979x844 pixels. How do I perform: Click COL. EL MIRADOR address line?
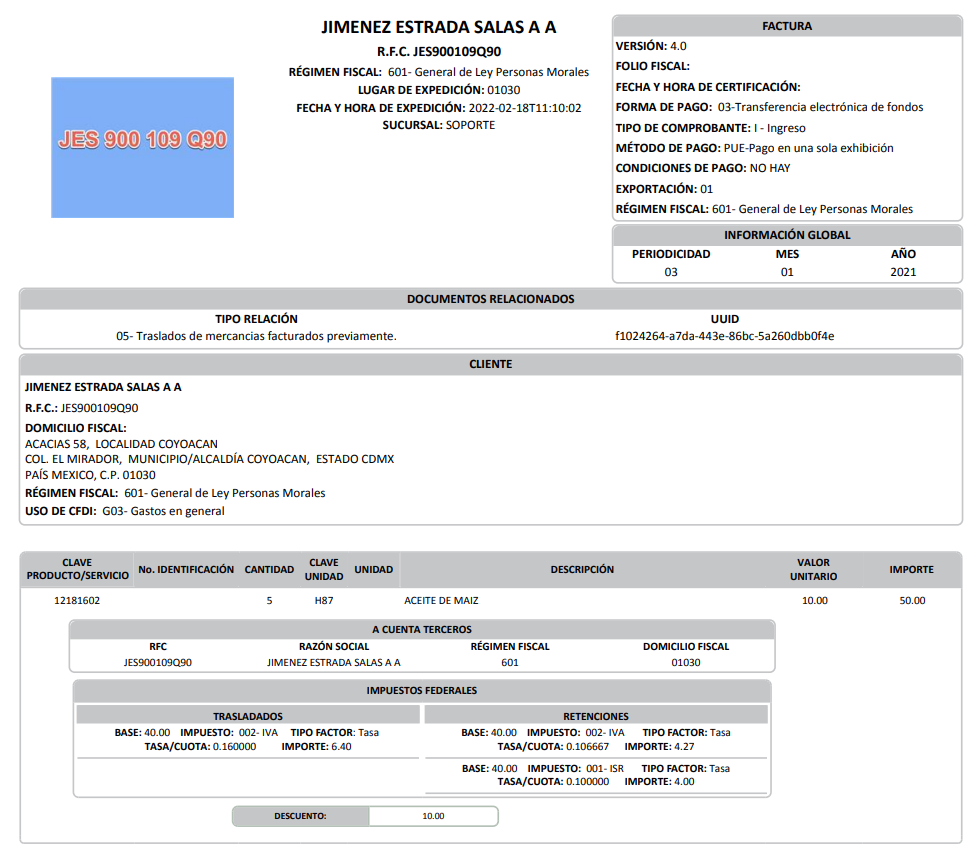(x=209, y=459)
